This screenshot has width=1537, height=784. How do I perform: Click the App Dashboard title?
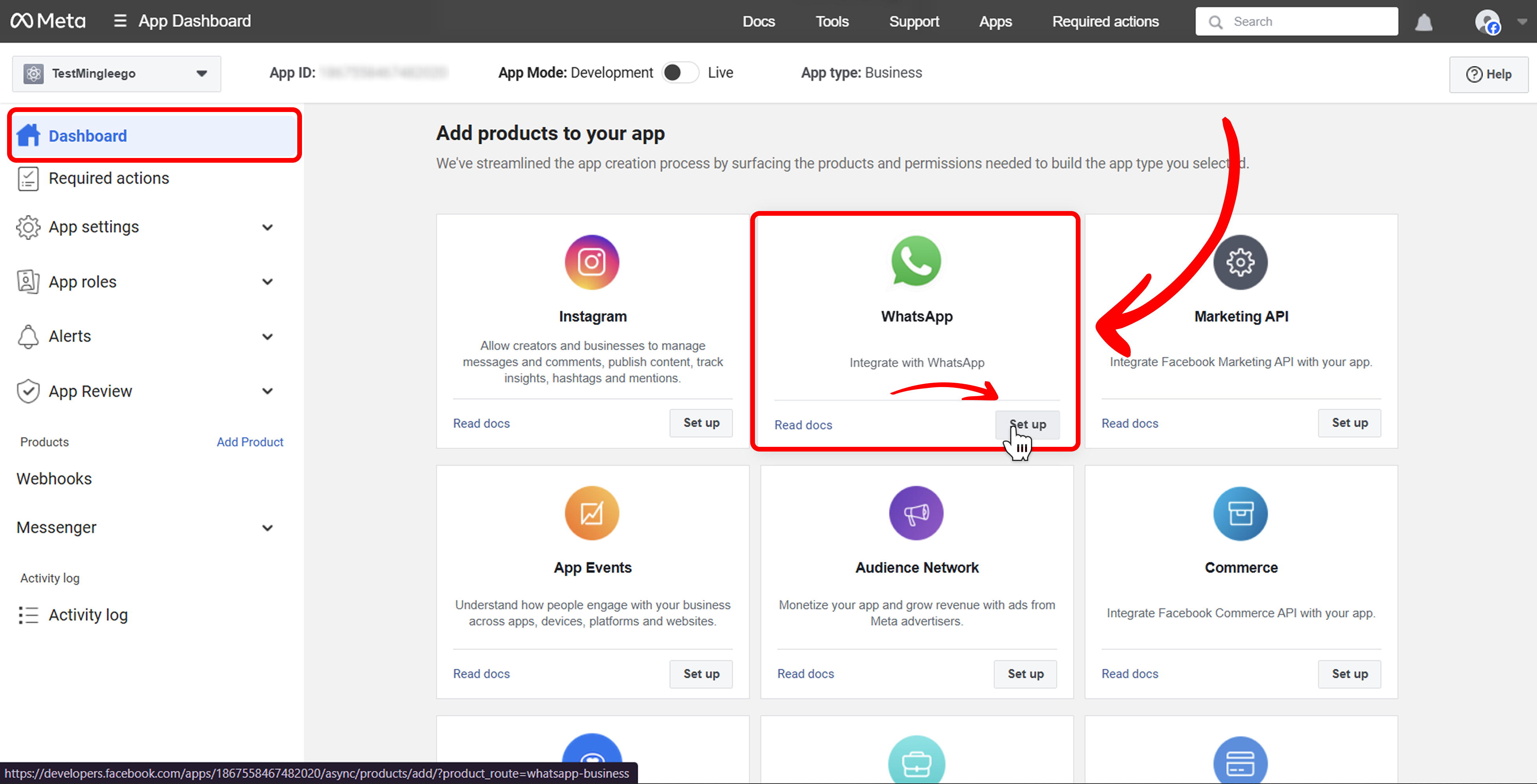coord(195,21)
